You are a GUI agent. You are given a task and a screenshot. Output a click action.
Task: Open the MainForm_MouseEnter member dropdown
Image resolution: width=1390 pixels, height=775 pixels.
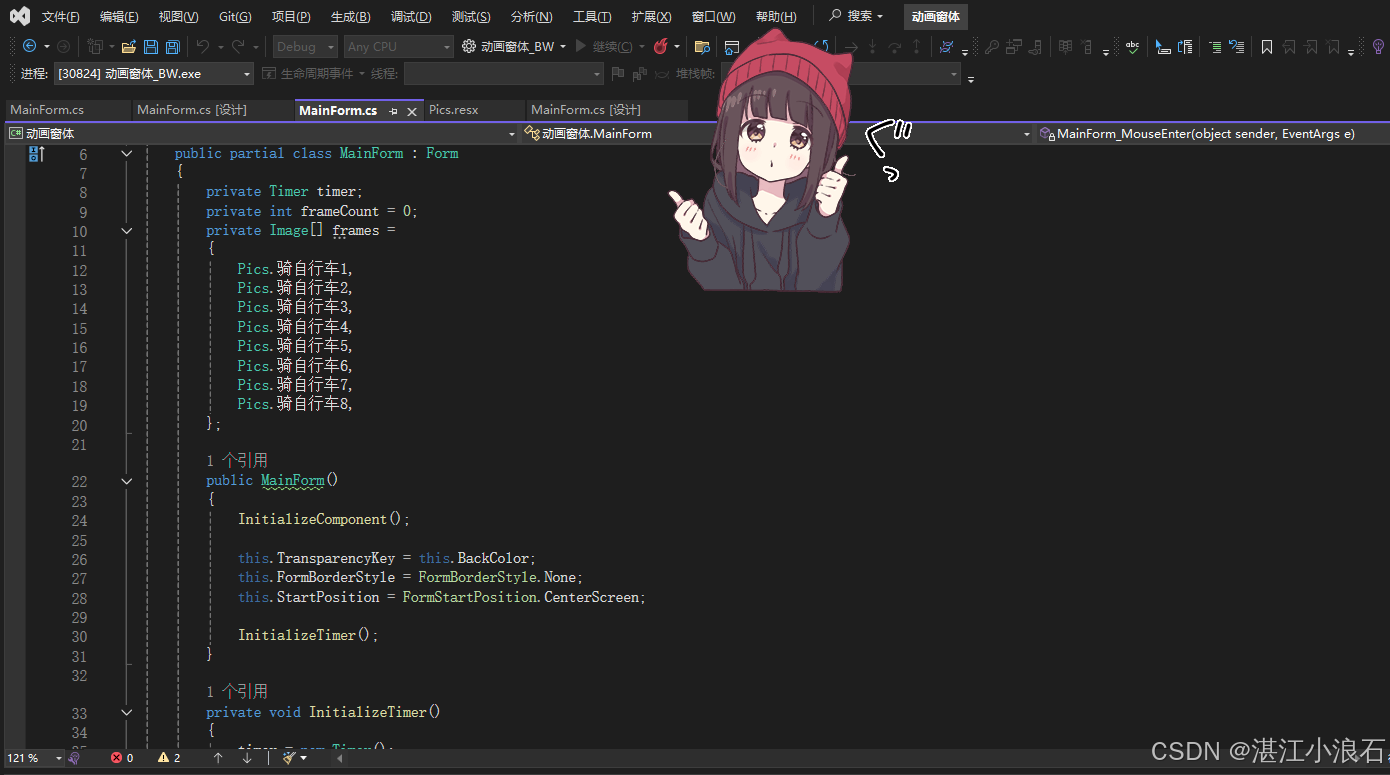pos(1211,133)
